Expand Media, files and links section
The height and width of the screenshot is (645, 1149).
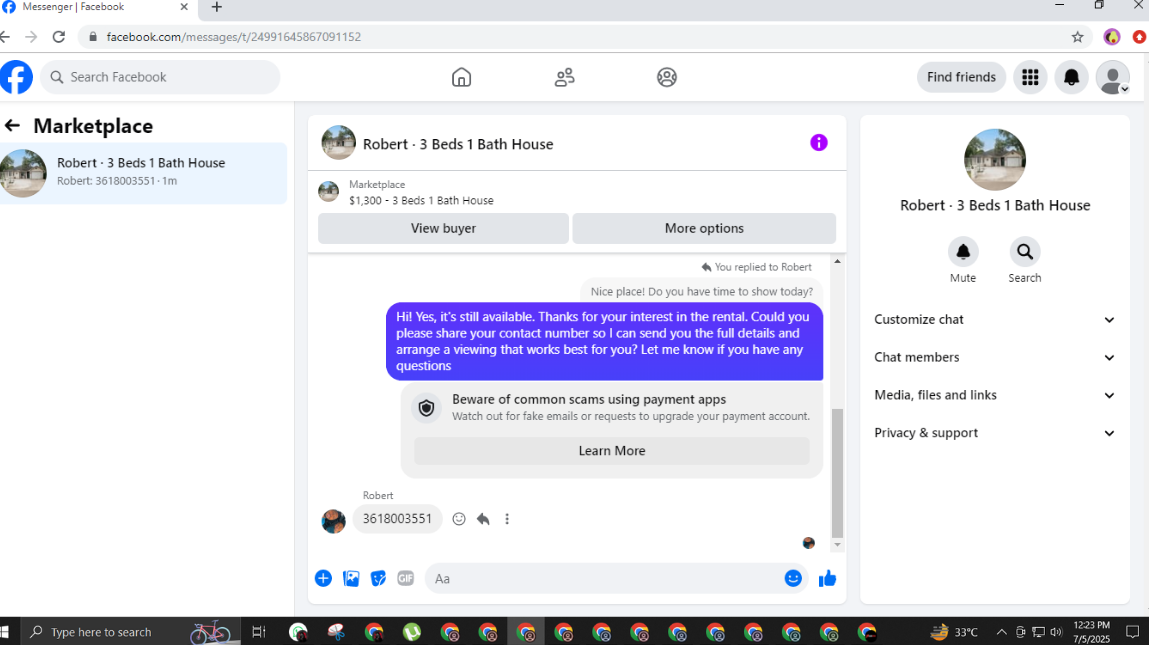point(994,395)
